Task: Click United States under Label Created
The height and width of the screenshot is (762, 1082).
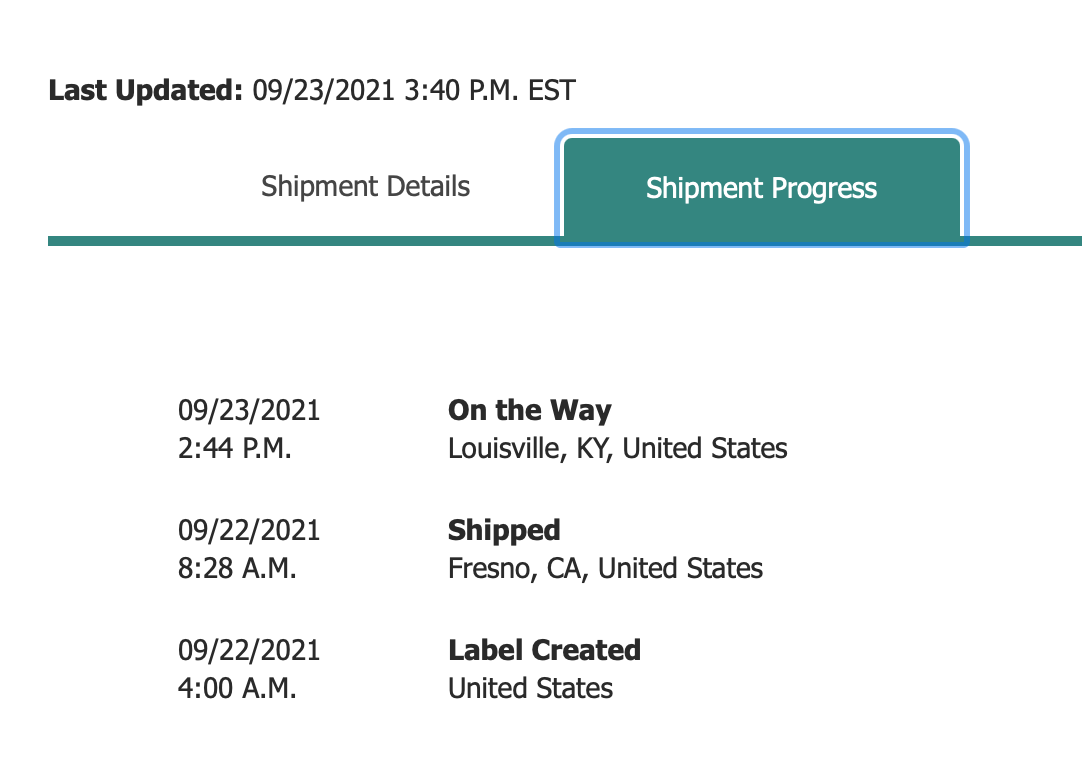Action: point(530,689)
